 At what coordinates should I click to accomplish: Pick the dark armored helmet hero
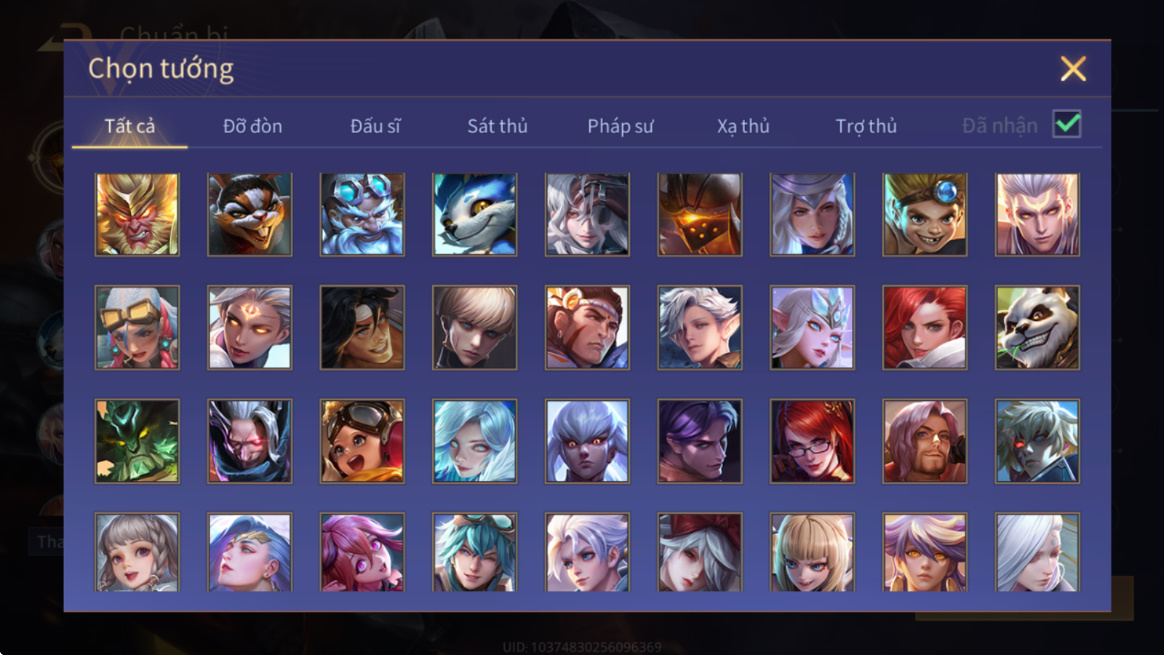tap(699, 215)
